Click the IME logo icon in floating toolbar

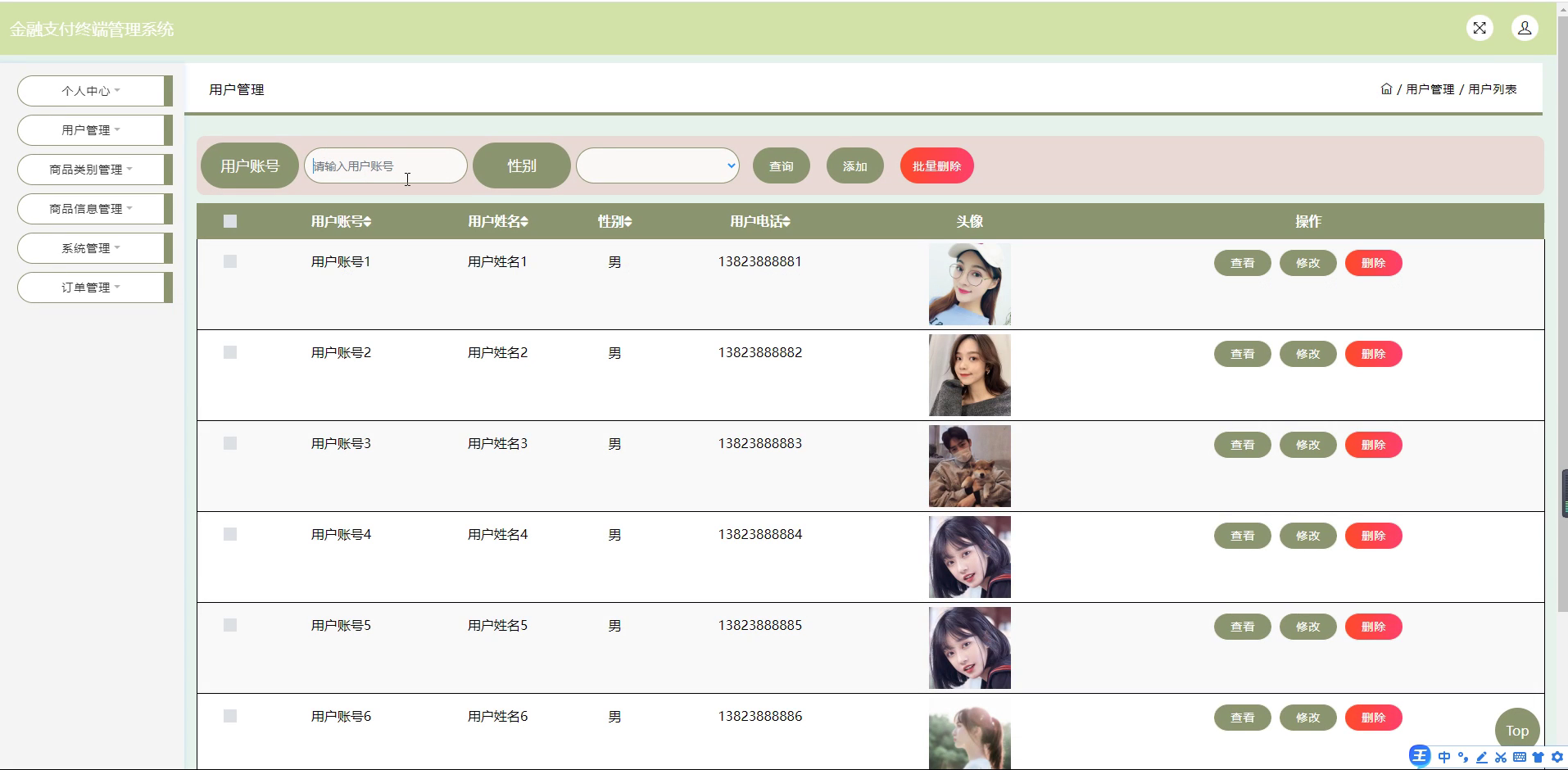pos(1420,756)
